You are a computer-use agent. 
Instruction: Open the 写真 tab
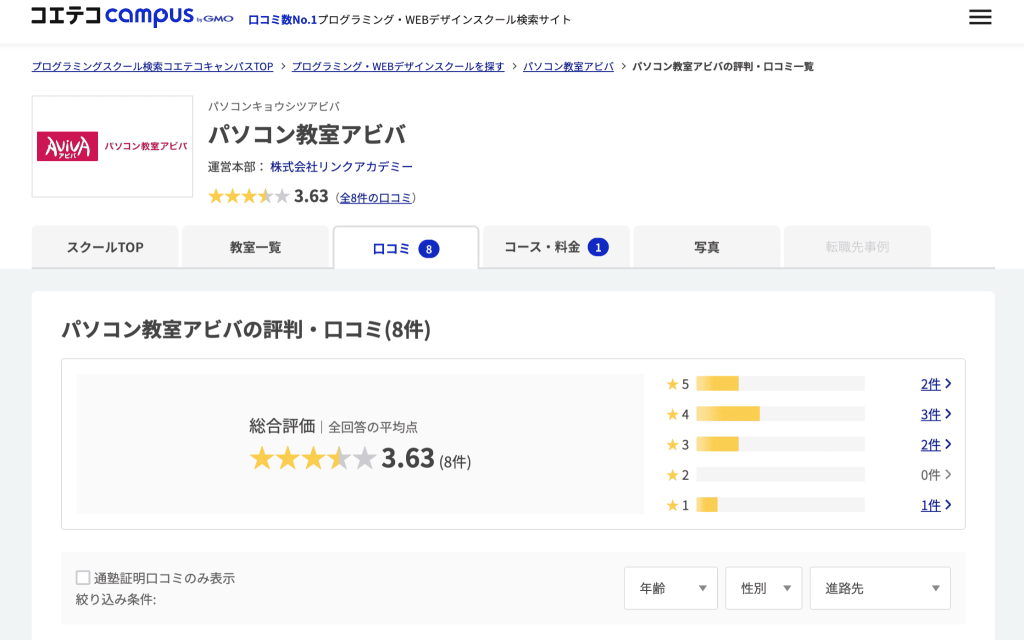tap(707, 247)
